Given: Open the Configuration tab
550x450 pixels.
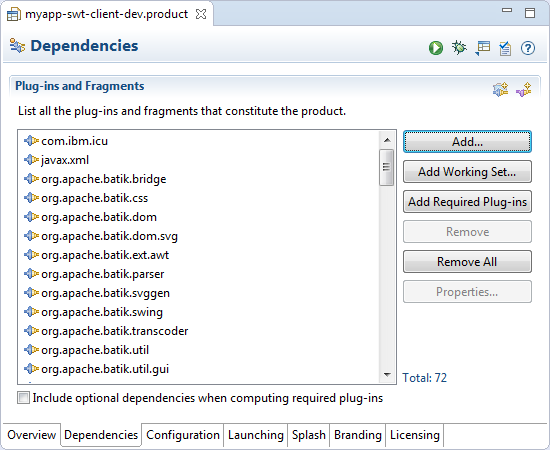Looking at the screenshot, I should pos(183,435).
